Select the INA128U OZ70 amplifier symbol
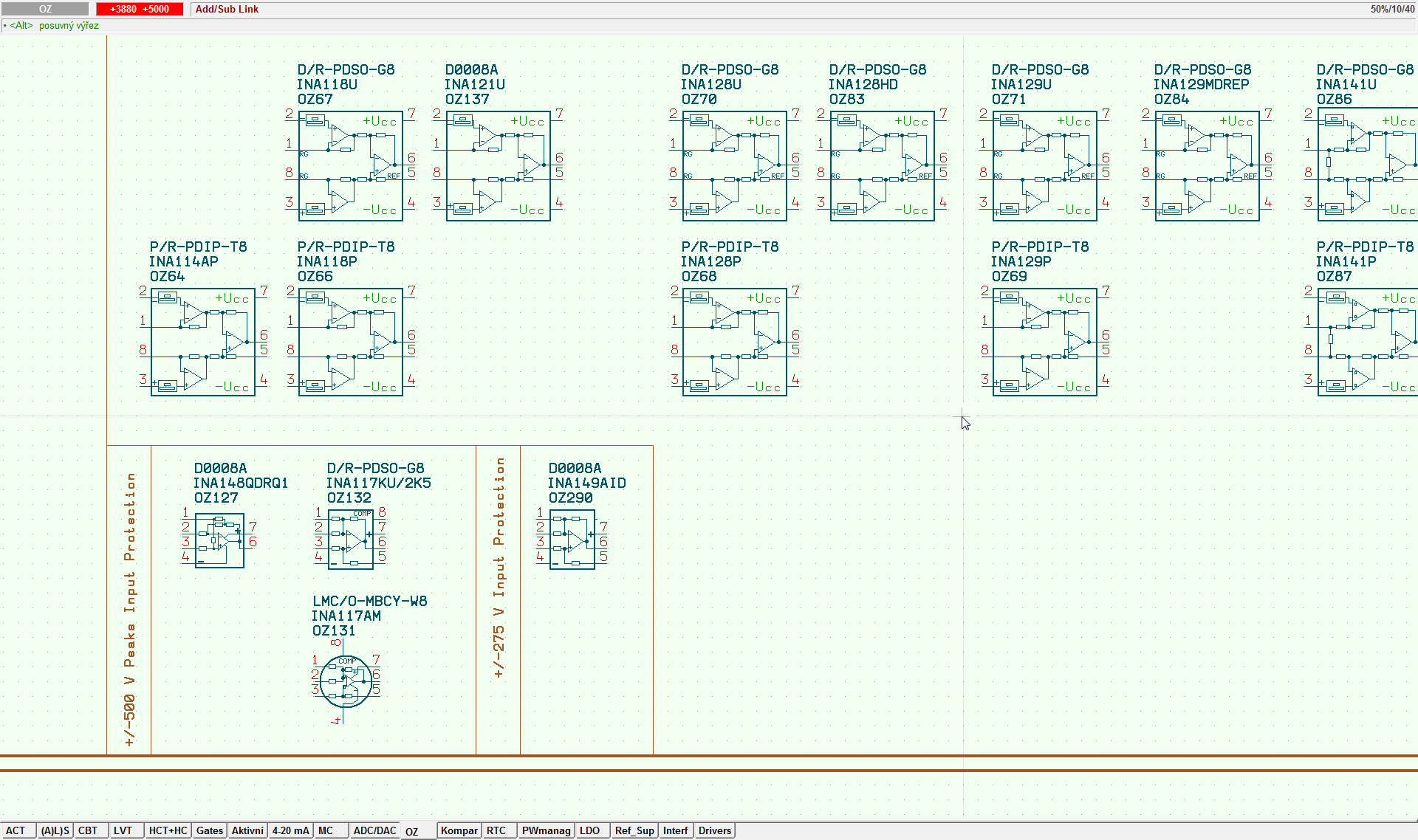Image resolution: width=1418 pixels, height=840 pixels. 735,165
